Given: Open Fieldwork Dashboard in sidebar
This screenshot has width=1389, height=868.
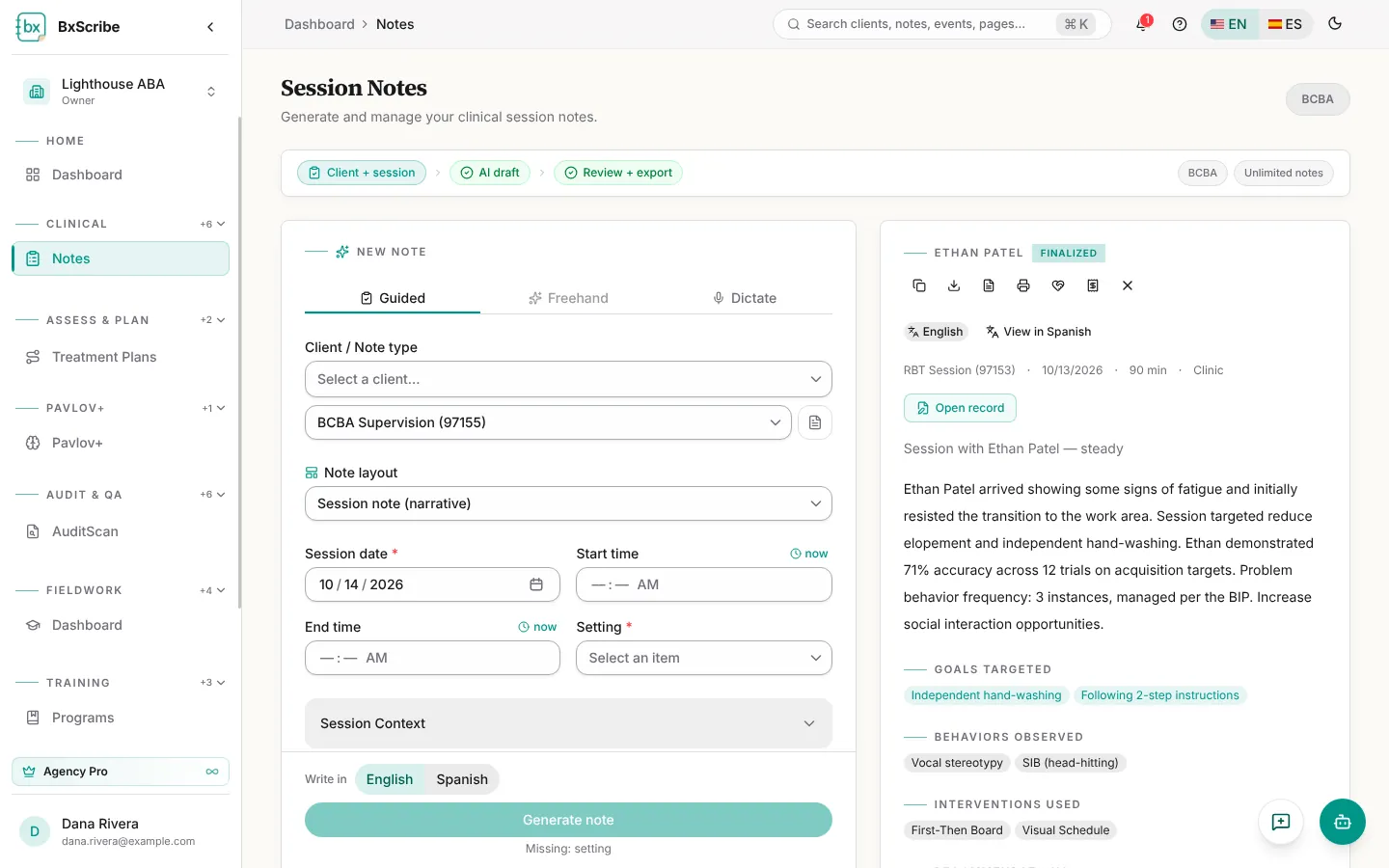Looking at the screenshot, I should pyautogui.click(x=121, y=625).
